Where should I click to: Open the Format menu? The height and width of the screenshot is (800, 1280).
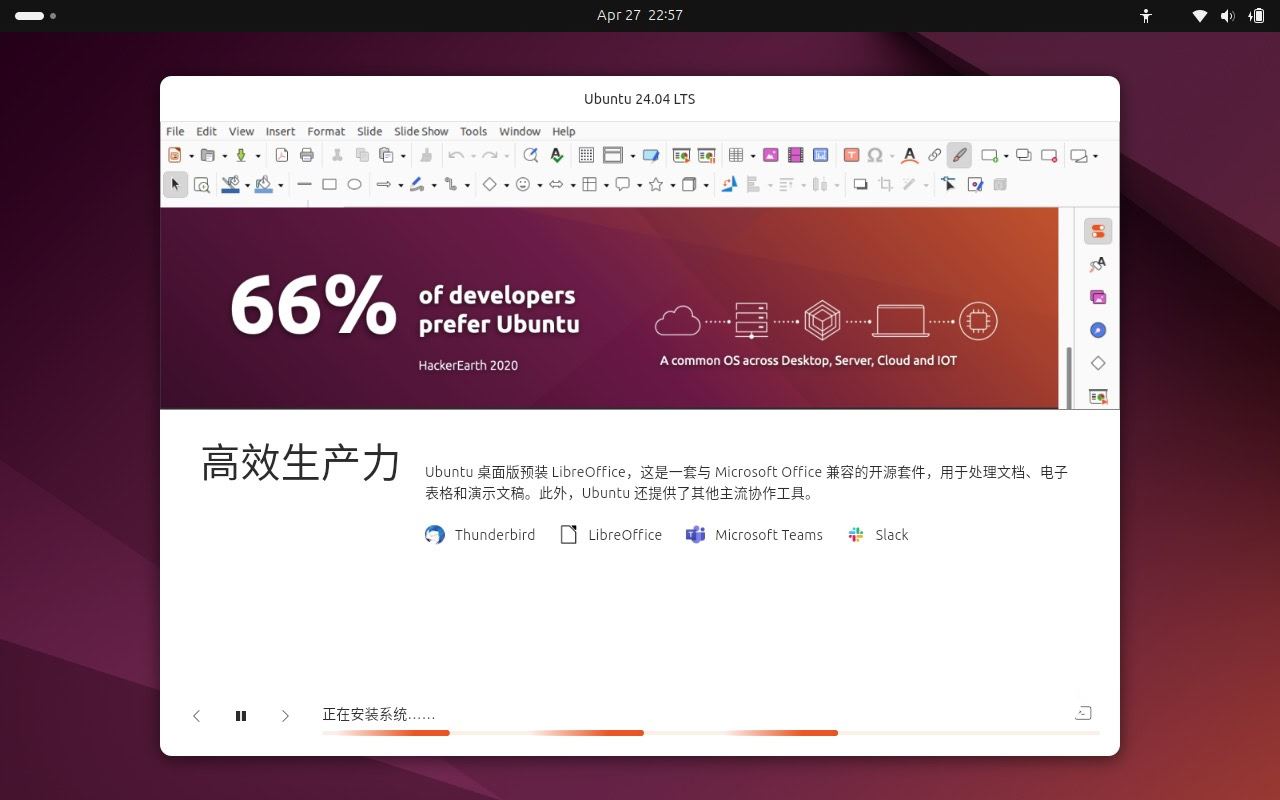coord(326,131)
